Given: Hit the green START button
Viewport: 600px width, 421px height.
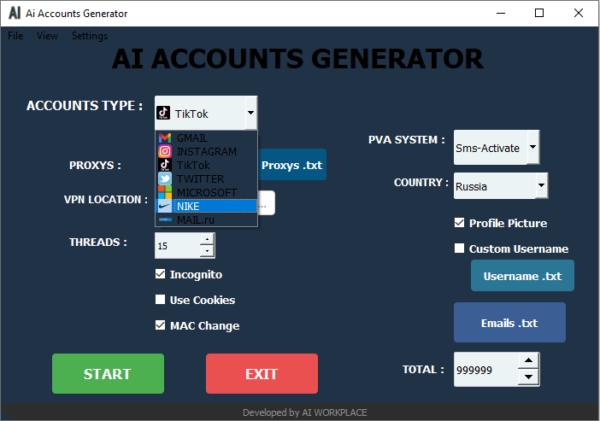Looking at the screenshot, I should 108,374.
